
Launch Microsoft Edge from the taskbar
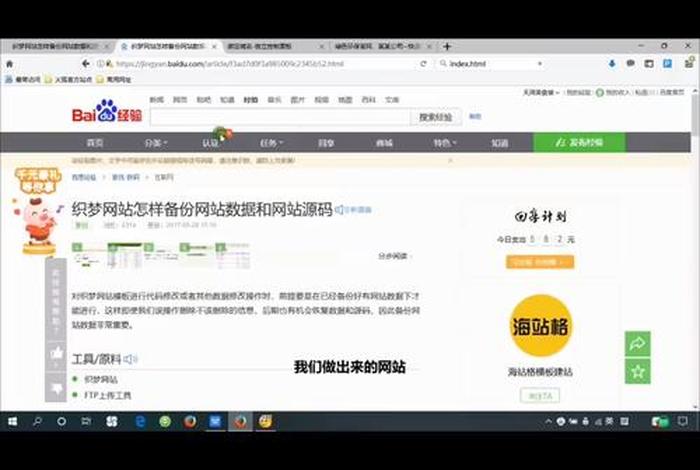(x=140, y=421)
